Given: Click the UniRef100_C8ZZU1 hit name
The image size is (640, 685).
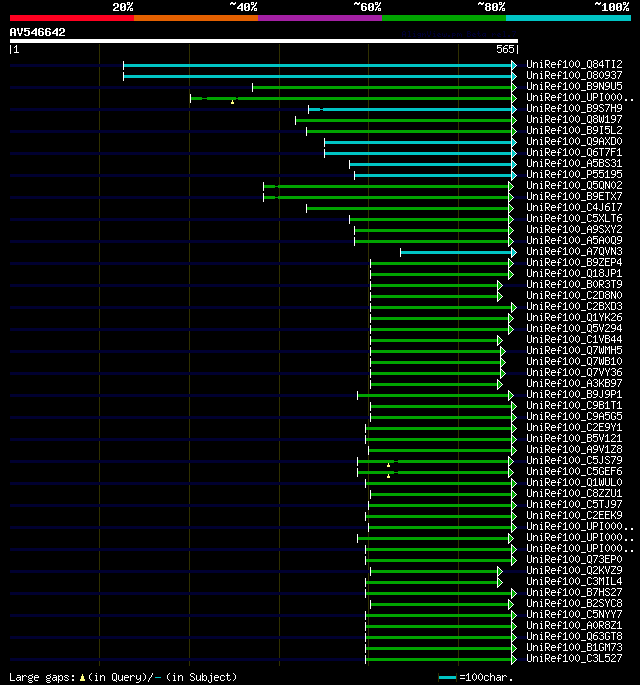Looking at the screenshot, I should tap(574, 493).
